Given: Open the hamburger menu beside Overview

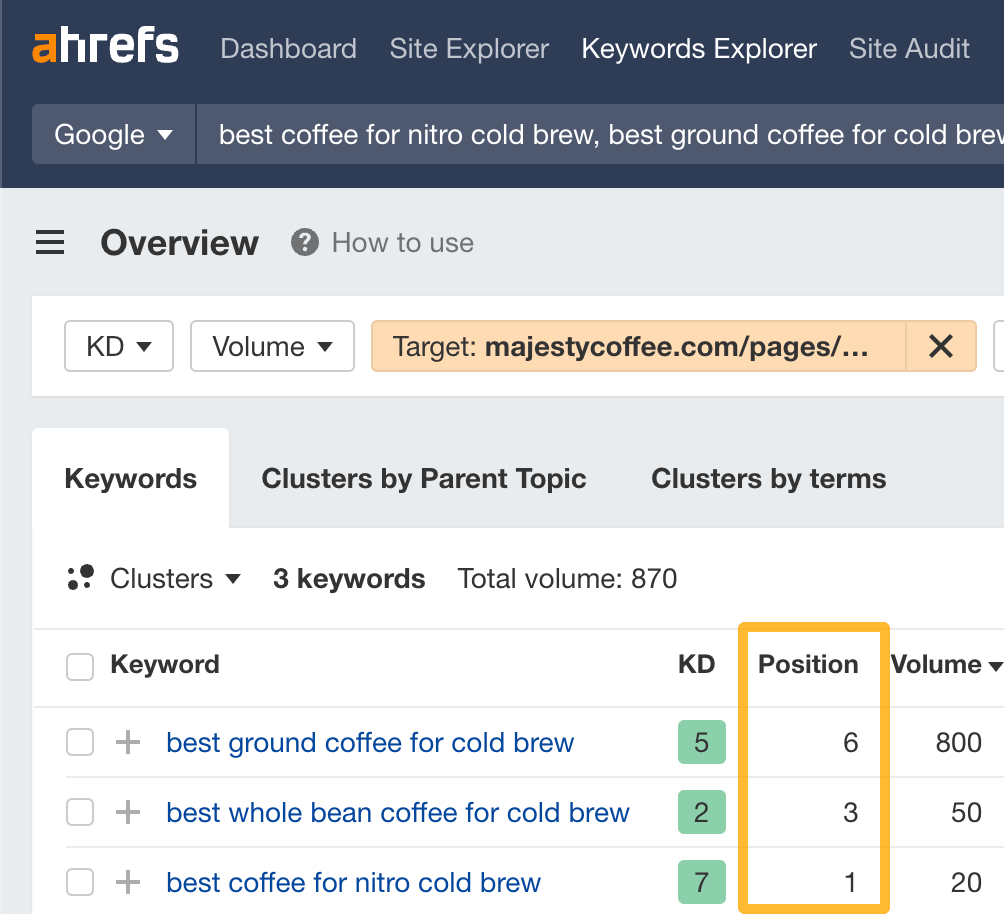Looking at the screenshot, I should 50,242.
